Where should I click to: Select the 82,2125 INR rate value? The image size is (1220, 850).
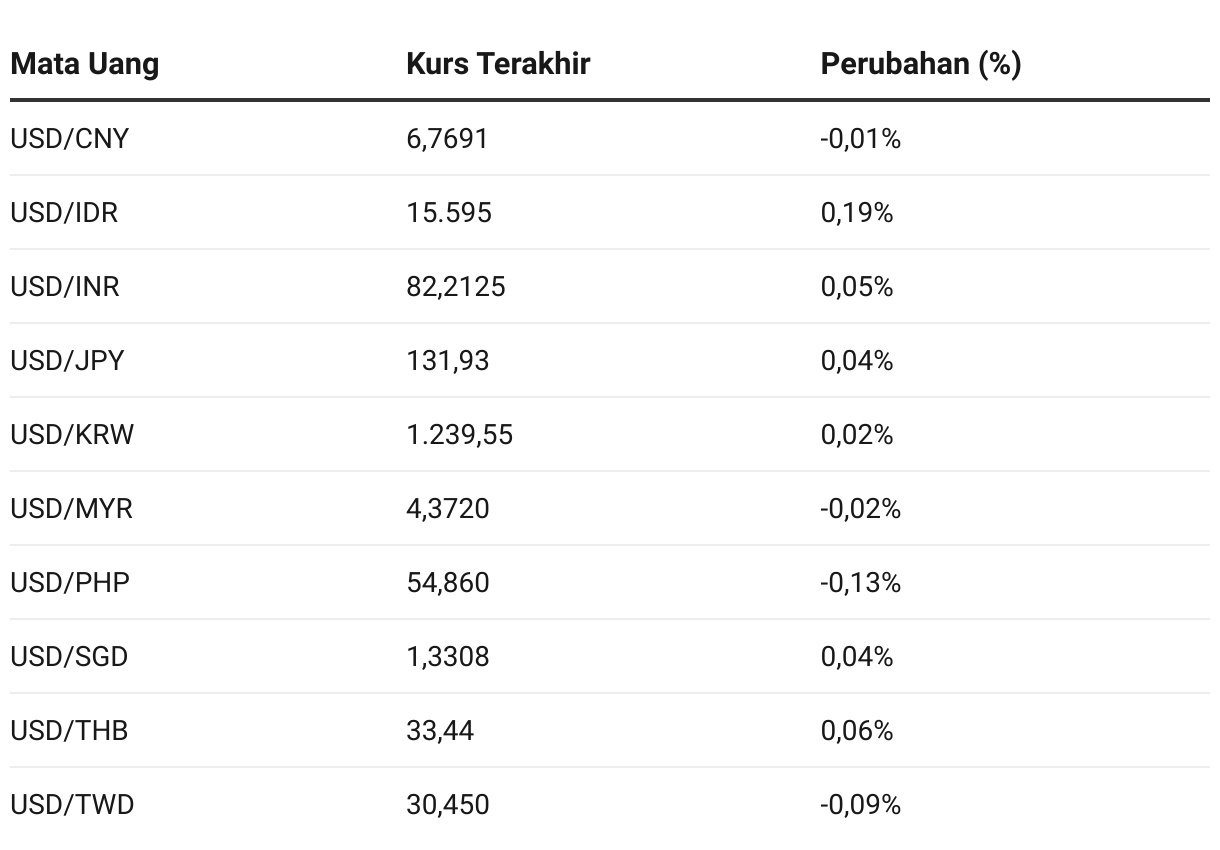click(456, 287)
